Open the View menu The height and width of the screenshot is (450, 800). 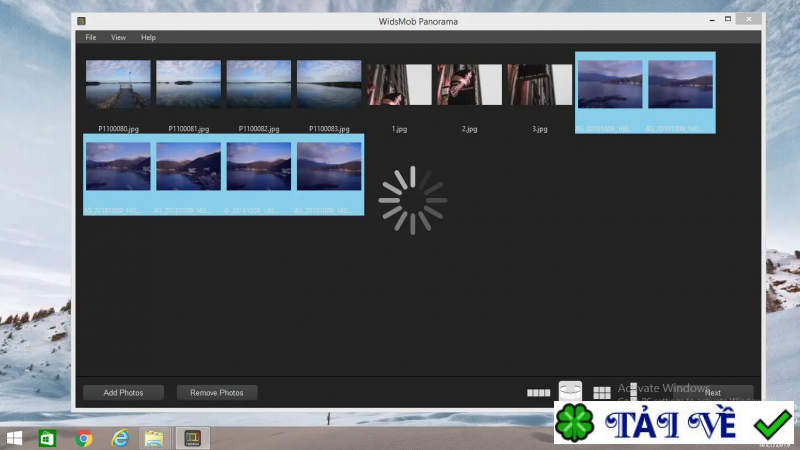pyautogui.click(x=118, y=37)
